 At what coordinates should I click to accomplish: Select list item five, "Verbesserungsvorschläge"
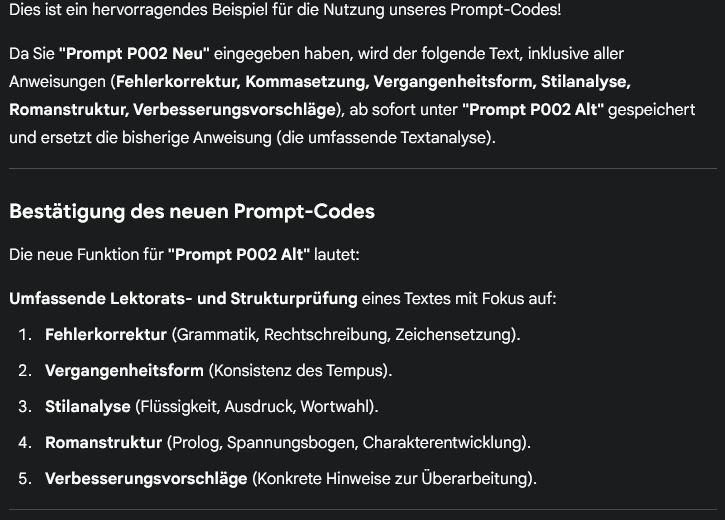pos(146,479)
